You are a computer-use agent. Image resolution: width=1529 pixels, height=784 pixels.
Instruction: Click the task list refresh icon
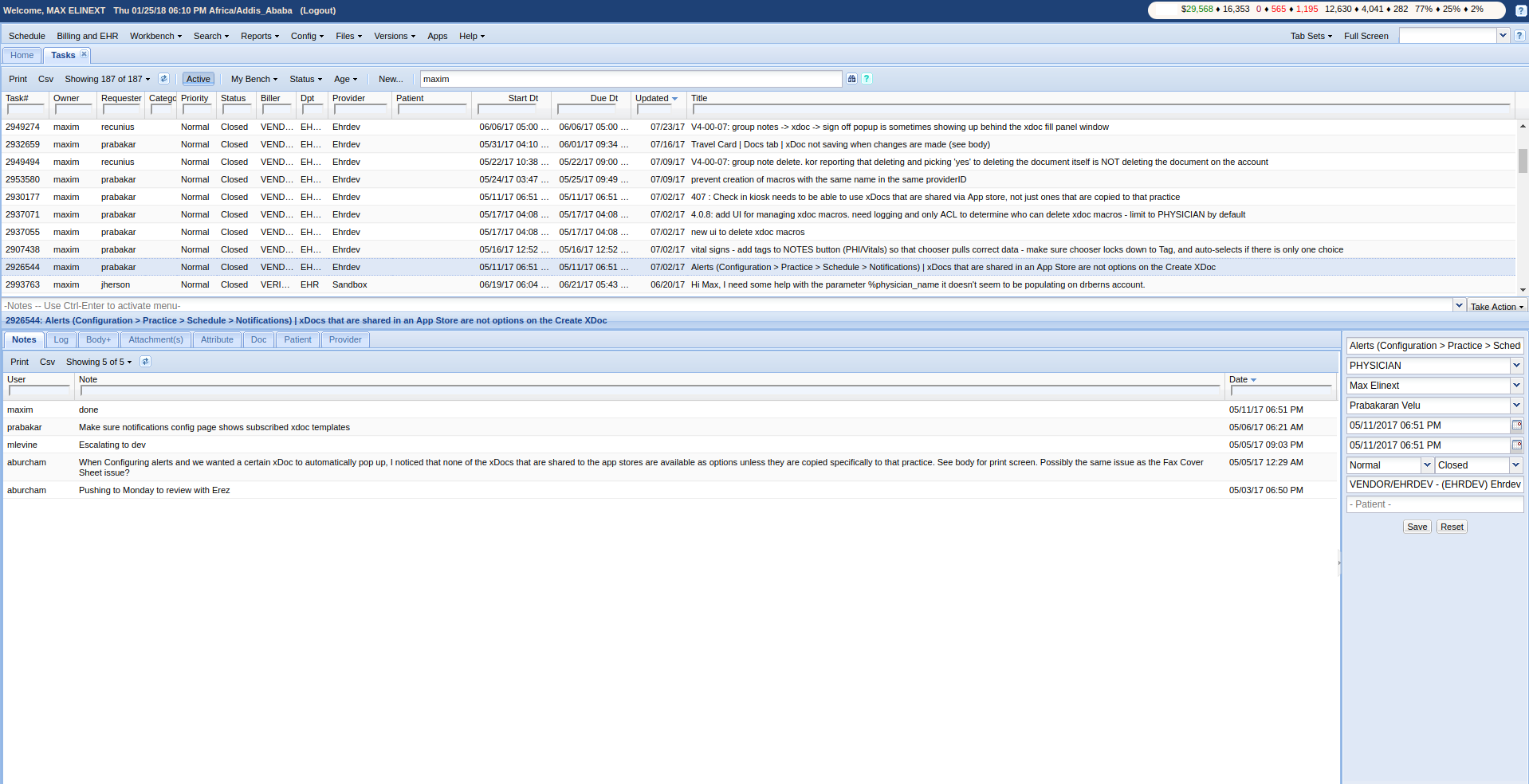click(163, 79)
